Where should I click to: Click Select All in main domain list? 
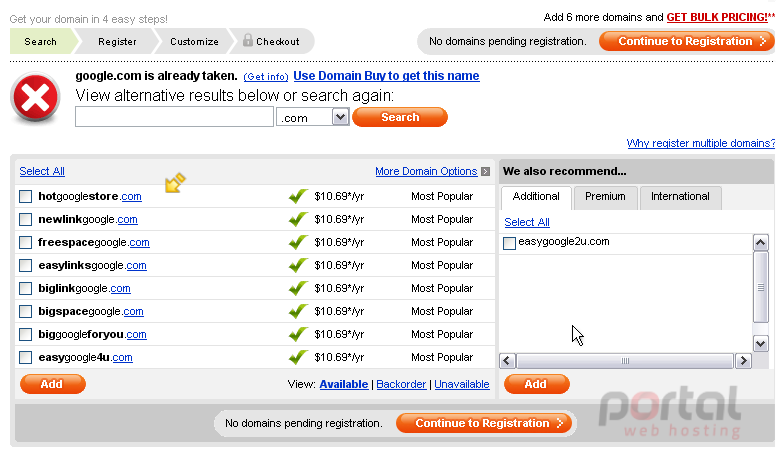pos(42,171)
